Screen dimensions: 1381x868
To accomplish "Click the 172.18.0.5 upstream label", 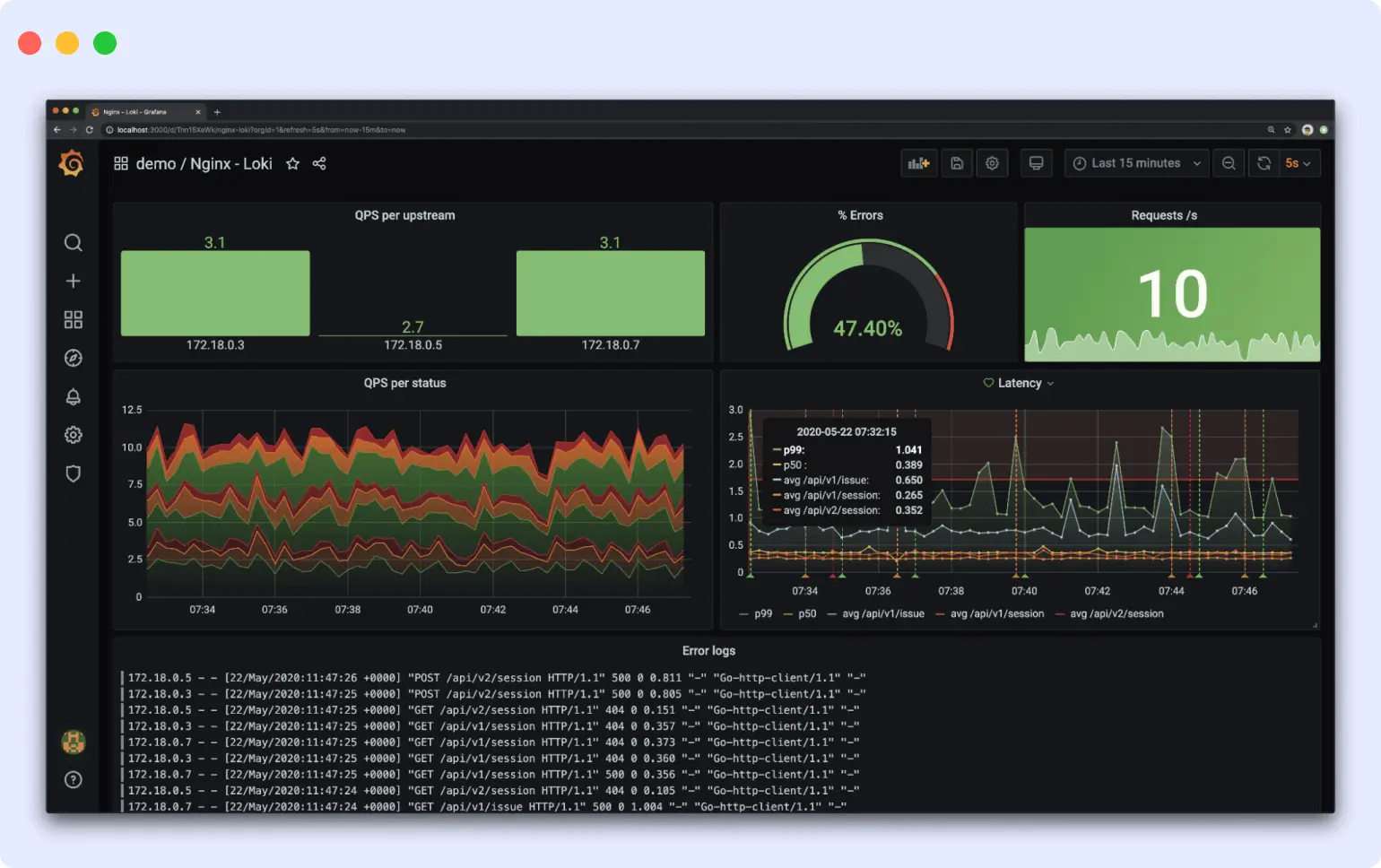I will tap(413, 345).
